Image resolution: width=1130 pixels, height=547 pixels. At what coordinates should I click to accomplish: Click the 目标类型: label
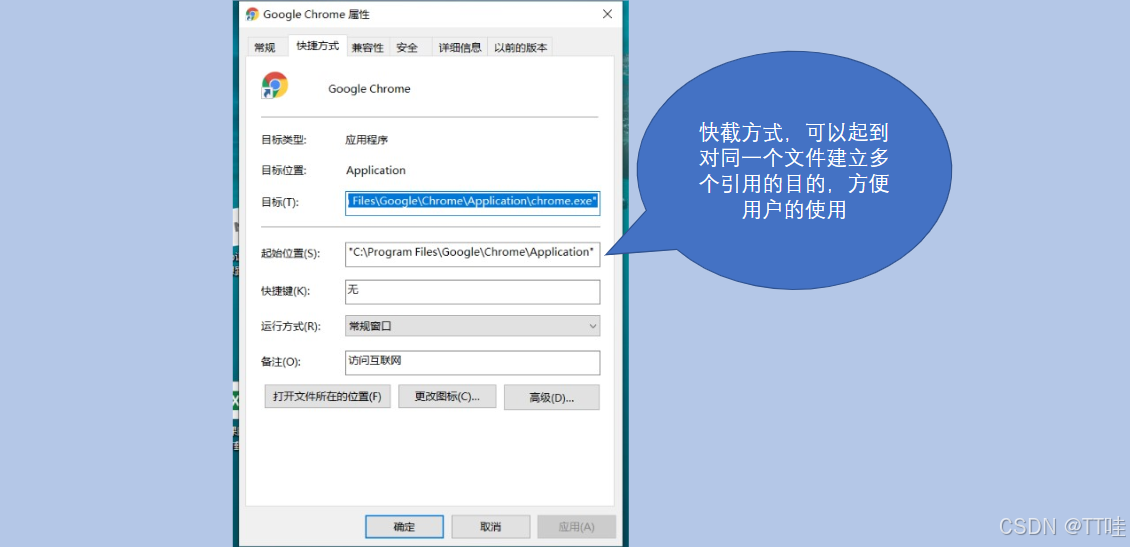284,140
